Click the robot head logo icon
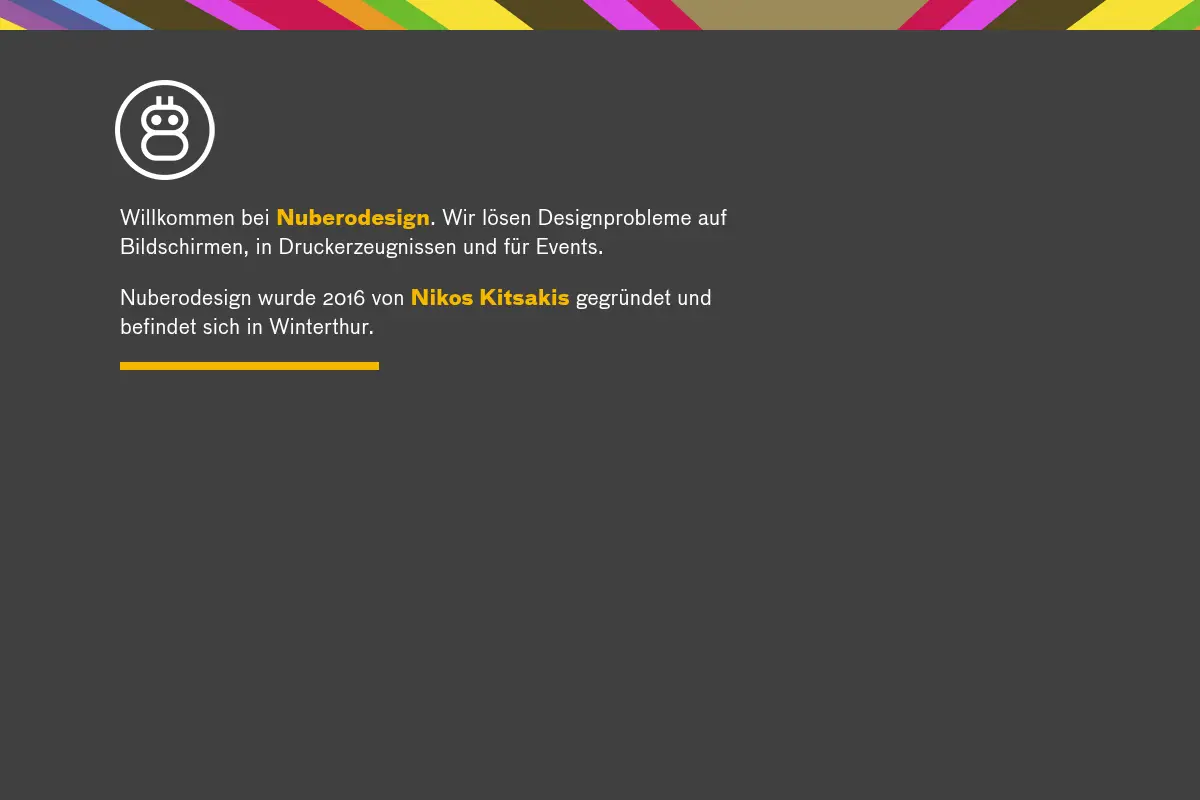 tap(165, 130)
